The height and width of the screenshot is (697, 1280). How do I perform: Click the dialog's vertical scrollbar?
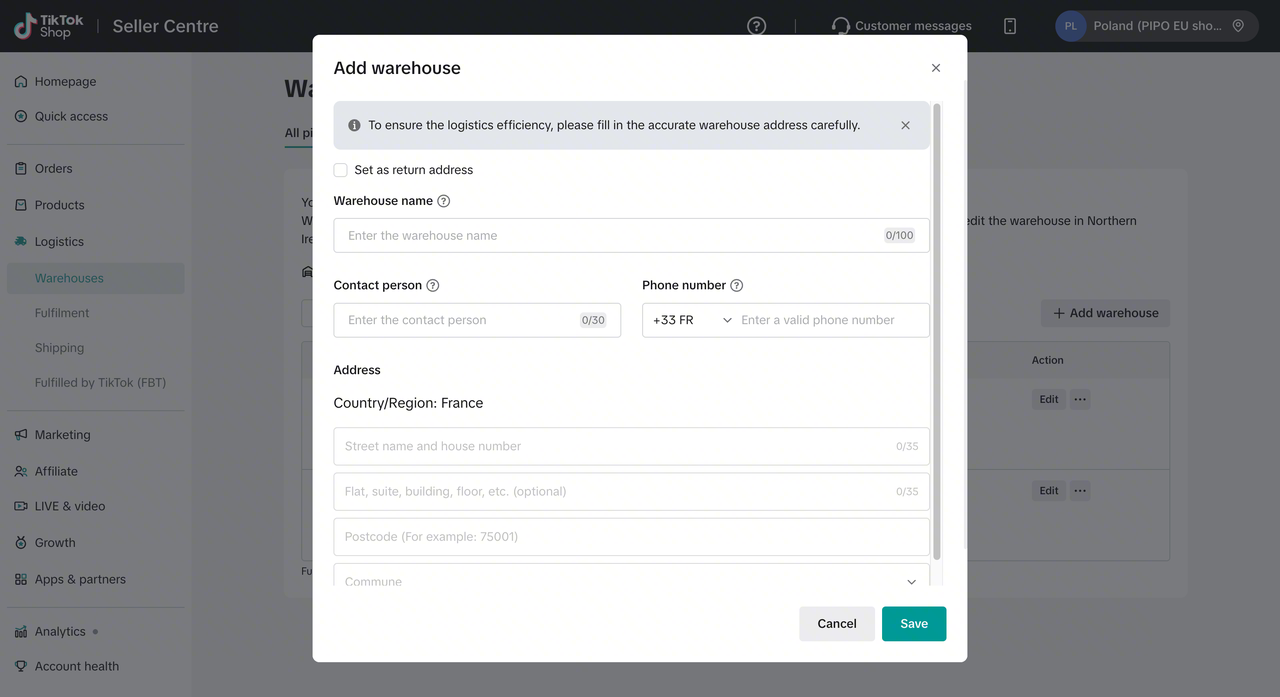click(x=937, y=330)
